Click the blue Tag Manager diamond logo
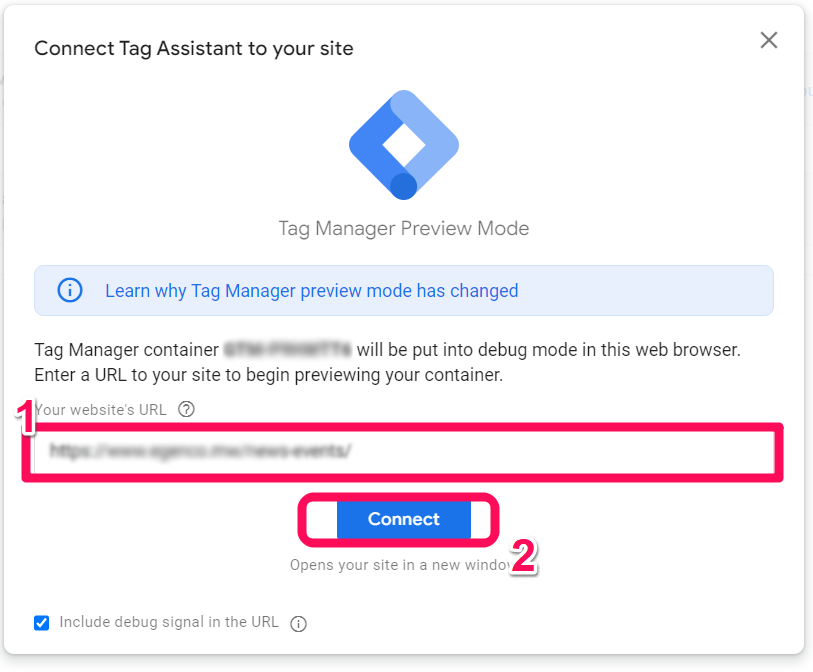813x672 pixels. coord(403,145)
